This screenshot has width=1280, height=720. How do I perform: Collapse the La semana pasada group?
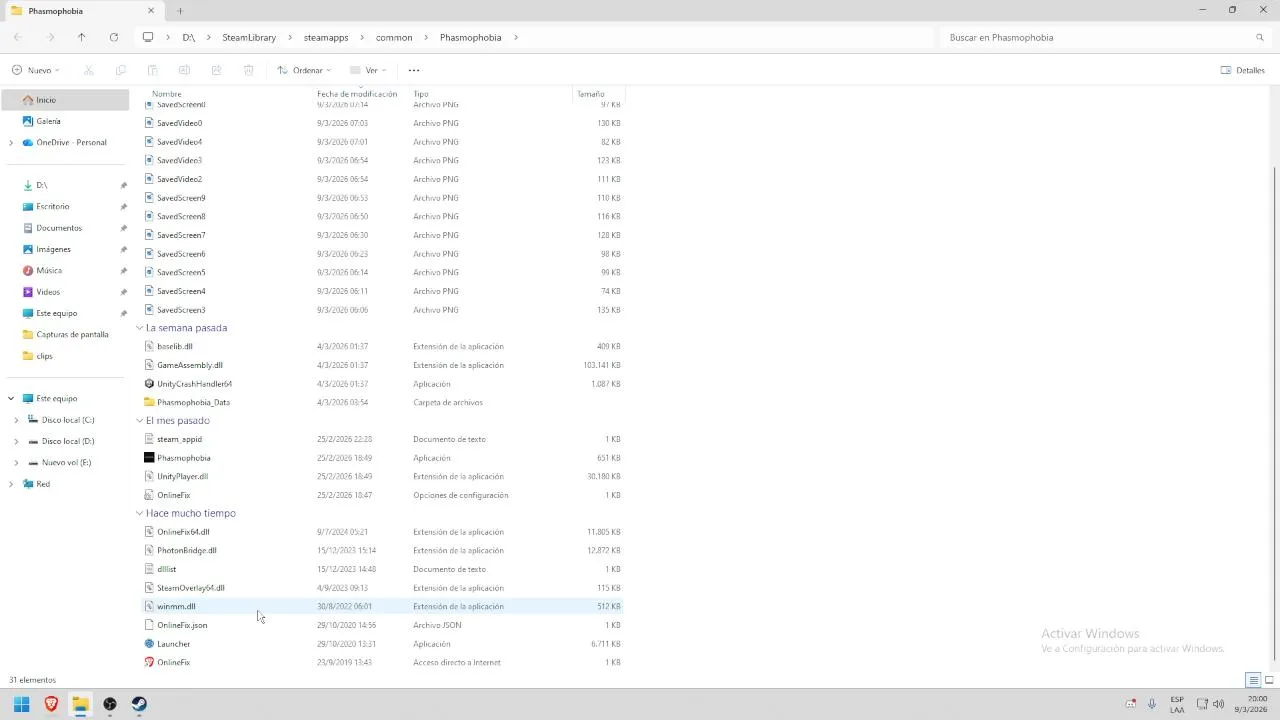click(140, 328)
